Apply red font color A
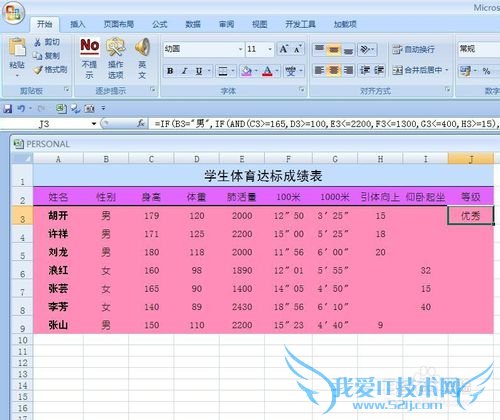This screenshot has height=420, width=500. coord(267,71)
